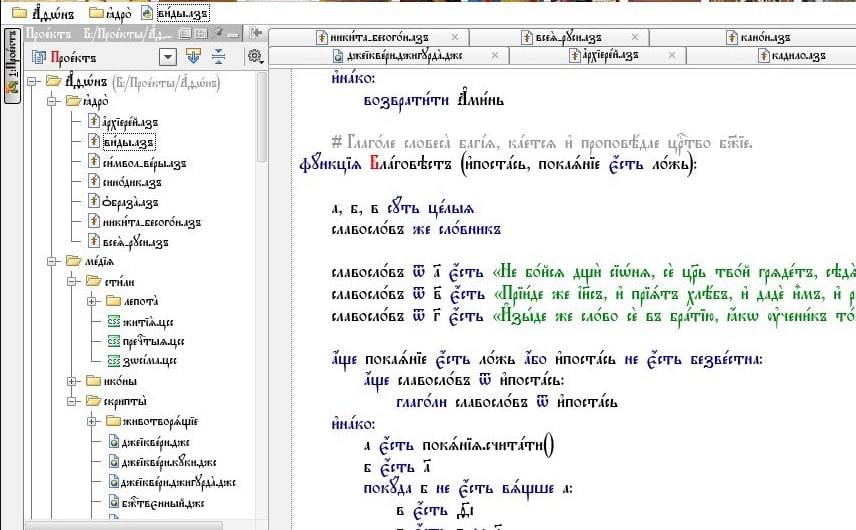
Task: Open the Проектъ view dropdown arrow
Action: tap(168, 57)
